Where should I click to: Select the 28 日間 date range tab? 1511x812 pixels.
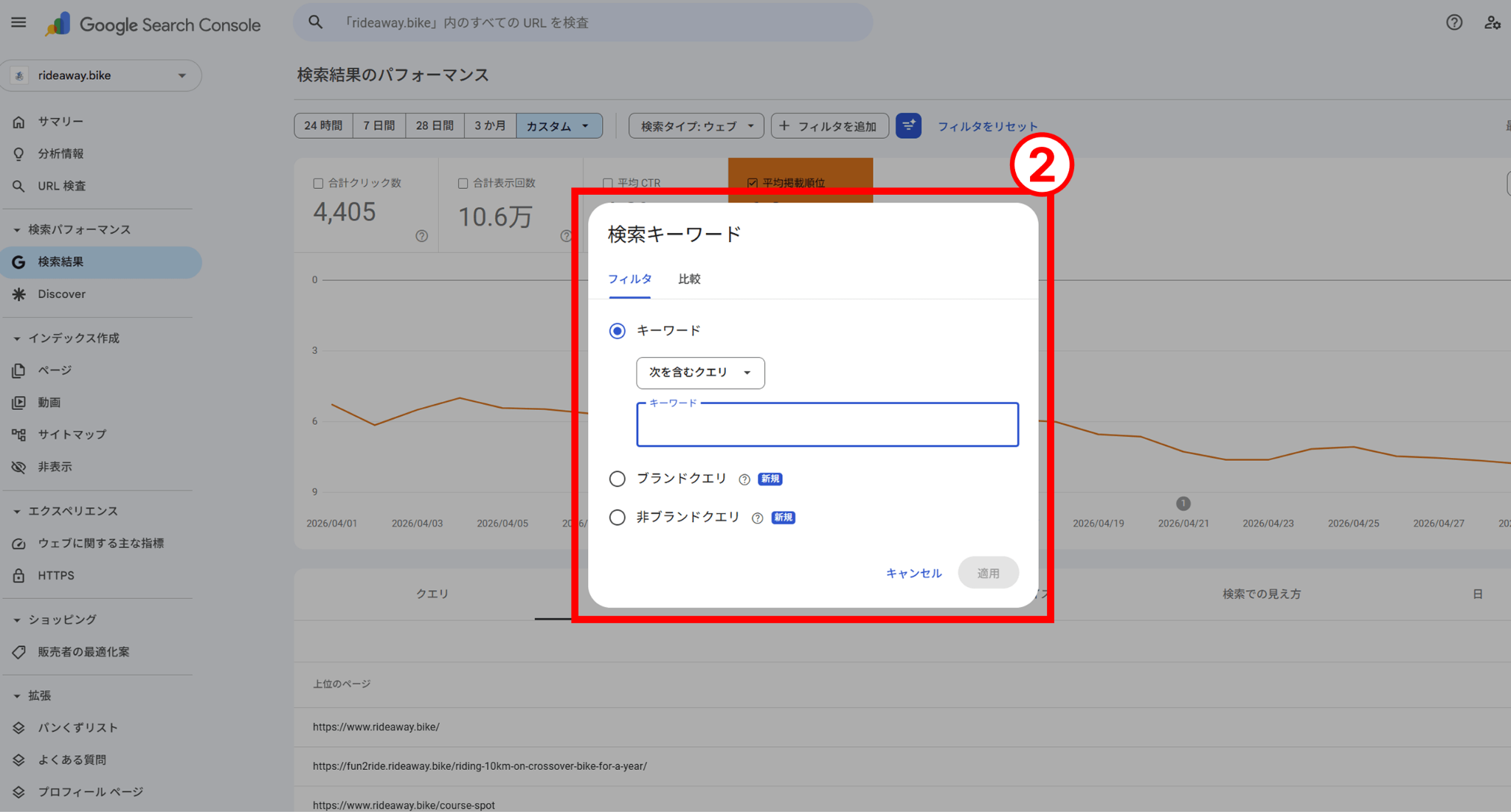coord(435,126)
